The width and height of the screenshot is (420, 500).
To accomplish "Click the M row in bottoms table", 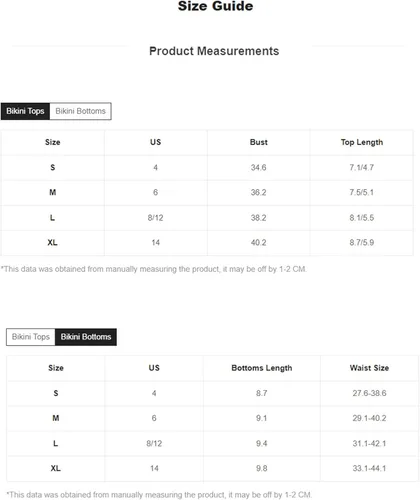I will click(x=212, y=418).
